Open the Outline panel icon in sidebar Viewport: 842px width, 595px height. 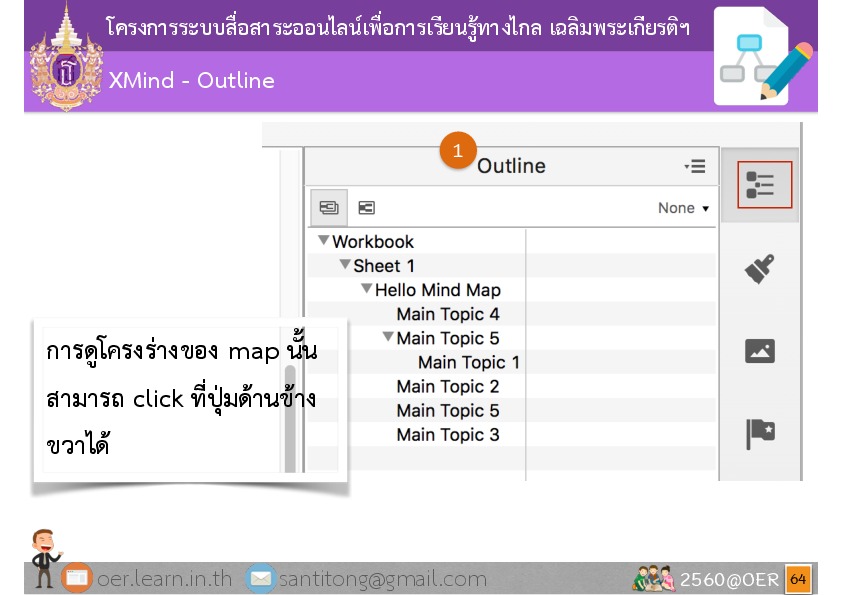click(764, 185)
